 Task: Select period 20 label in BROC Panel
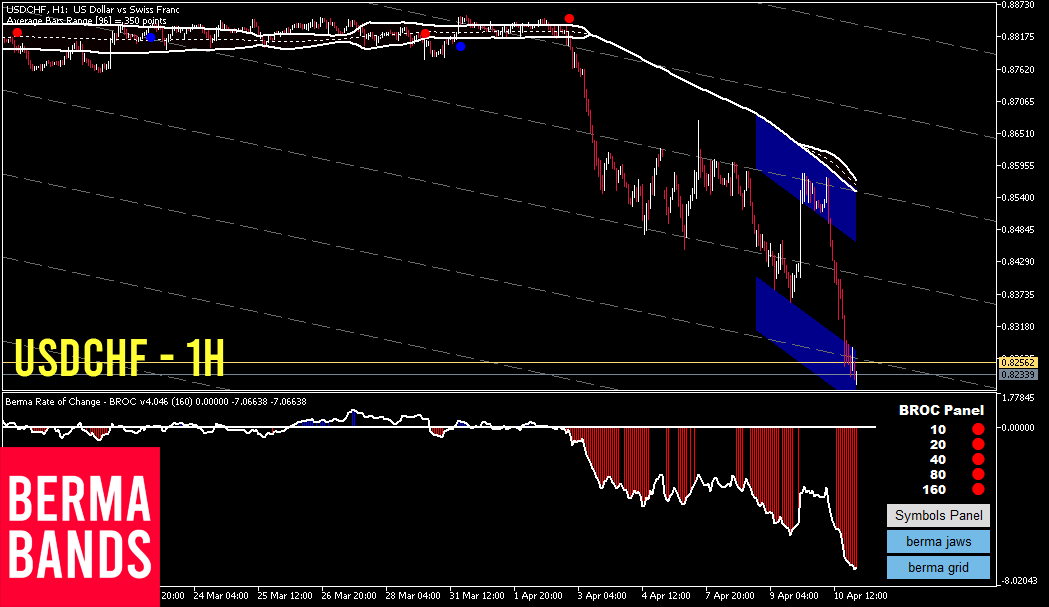pos(938,445)
